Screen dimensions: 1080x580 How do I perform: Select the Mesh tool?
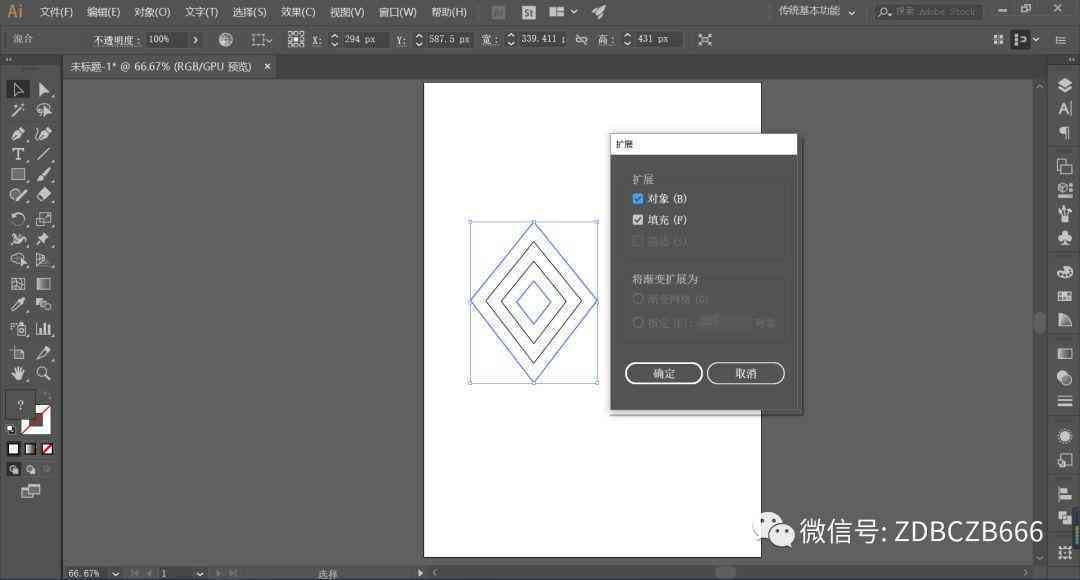(18, 284)
